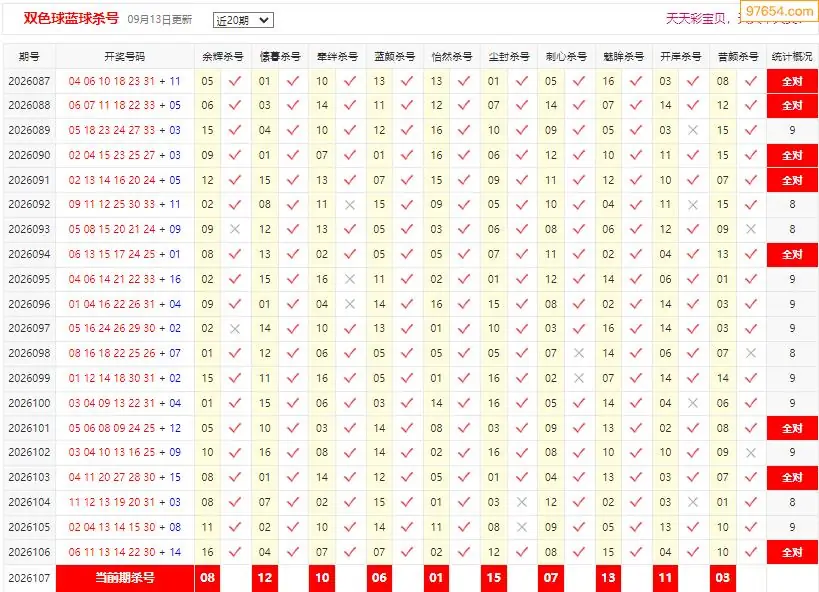Click the 双色球蓝球杀号 page title
The image size is (819, 592).
tap(72, 19)
